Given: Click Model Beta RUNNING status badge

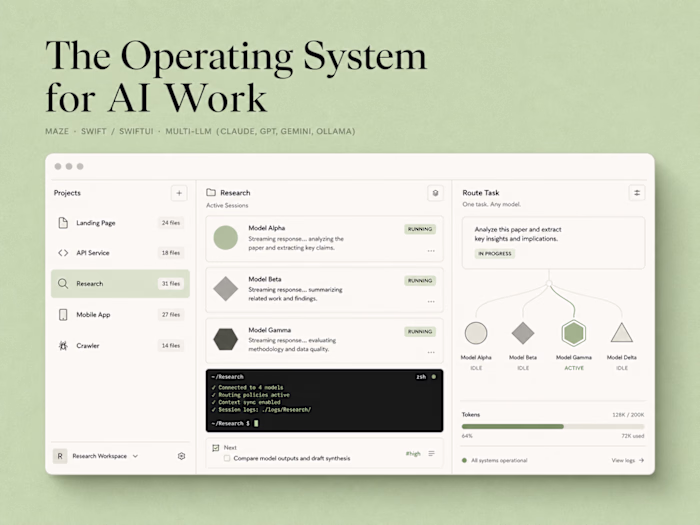Looking at the screenshot, I should click(420, 280).
